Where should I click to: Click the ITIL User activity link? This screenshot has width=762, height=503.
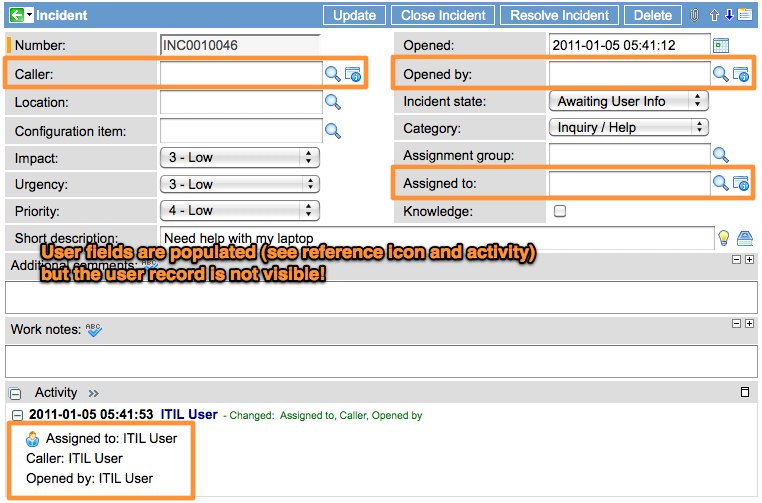click(188, 414)
